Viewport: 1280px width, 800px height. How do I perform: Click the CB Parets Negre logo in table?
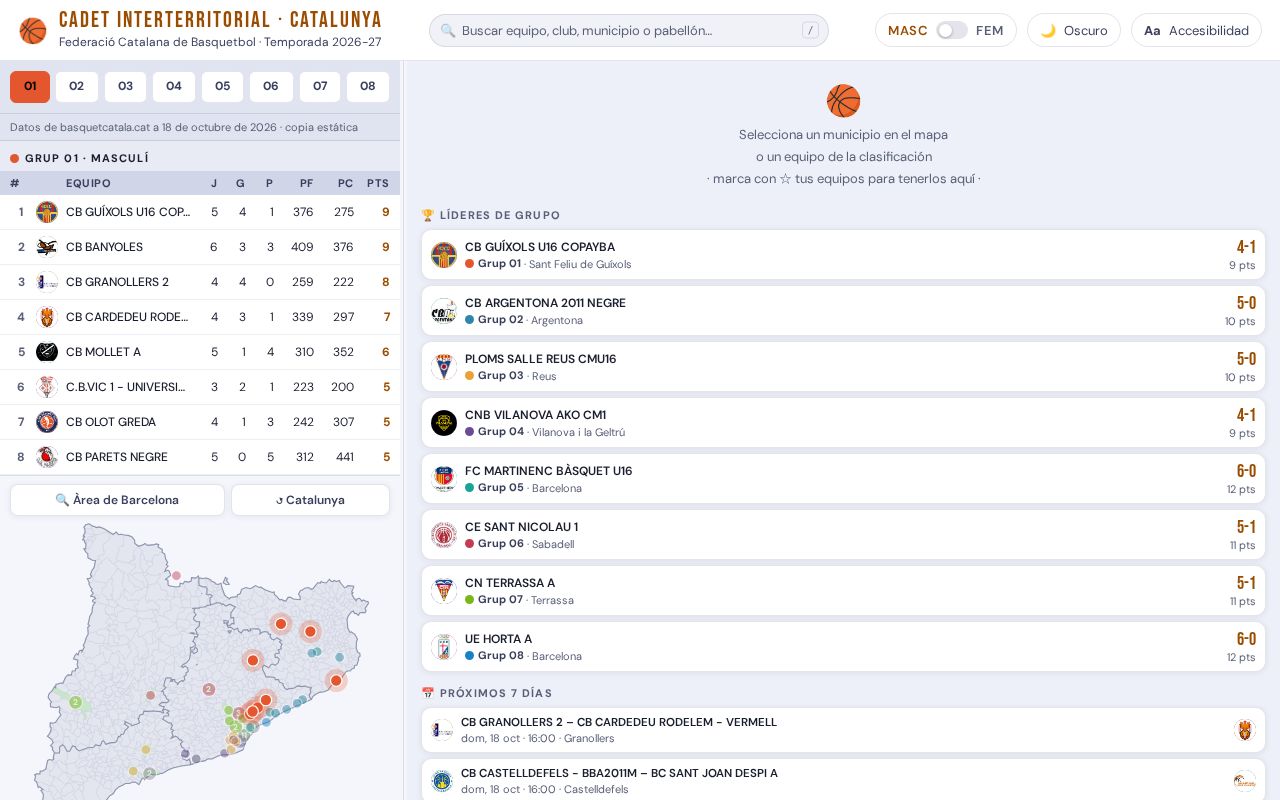coord(47,457)
